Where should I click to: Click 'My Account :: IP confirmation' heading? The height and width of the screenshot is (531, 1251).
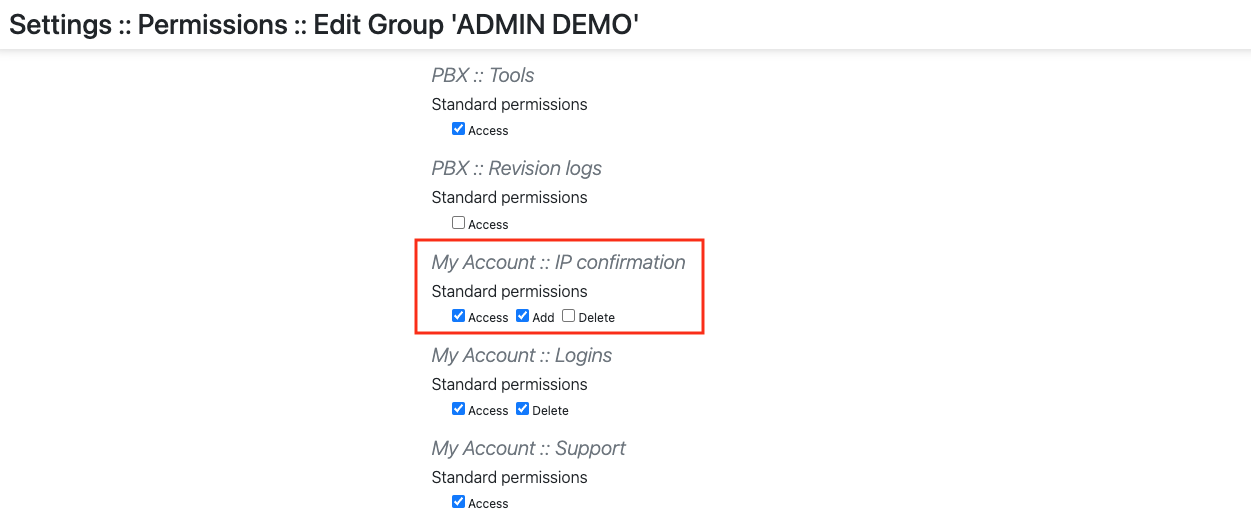point(558,262)
